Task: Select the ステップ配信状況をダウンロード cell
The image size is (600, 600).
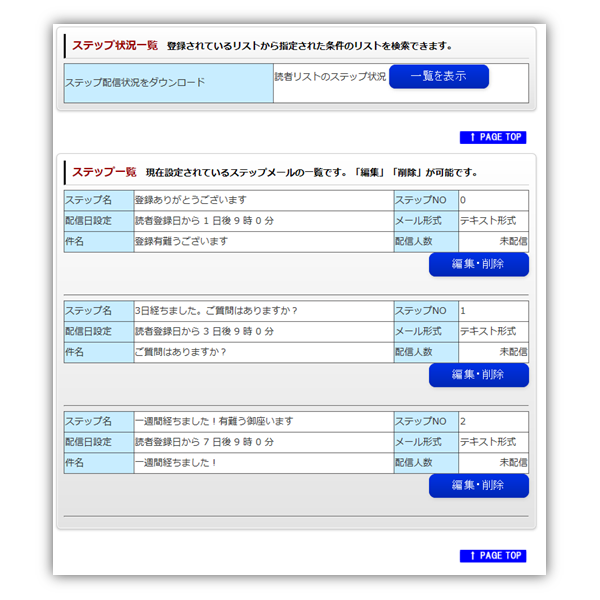Action: (x=169, y=83)
